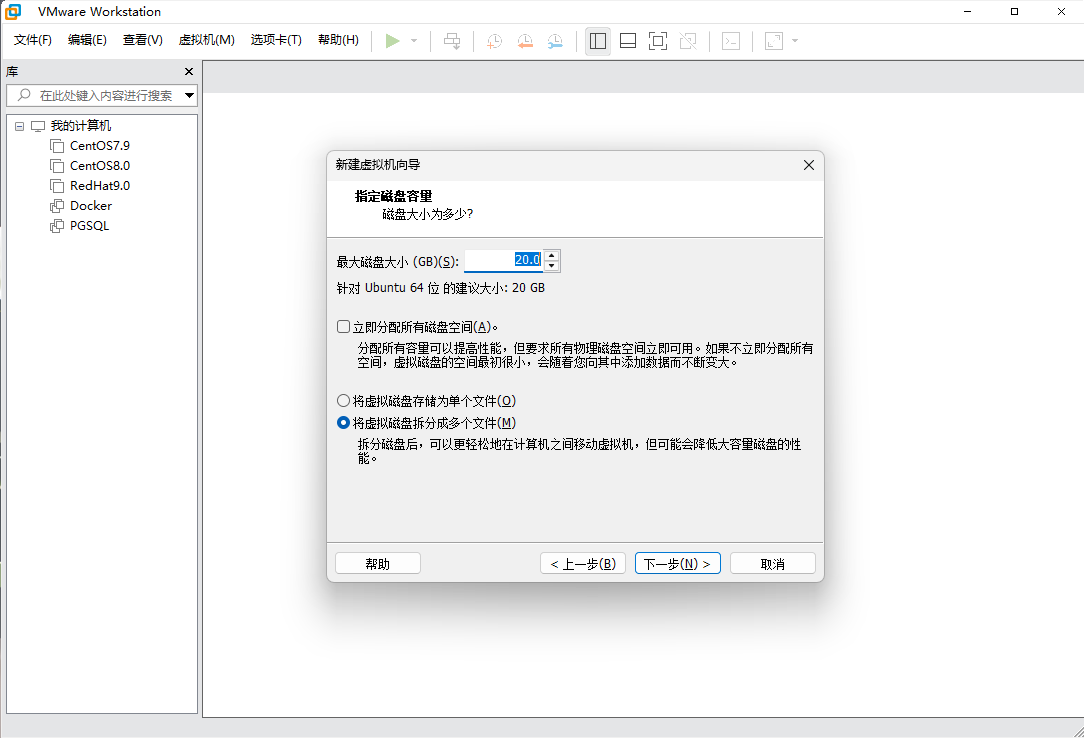Click the computer icon beside 我的计算机
The width and height of the screenshot is (1084, 738).
(38, 126)
